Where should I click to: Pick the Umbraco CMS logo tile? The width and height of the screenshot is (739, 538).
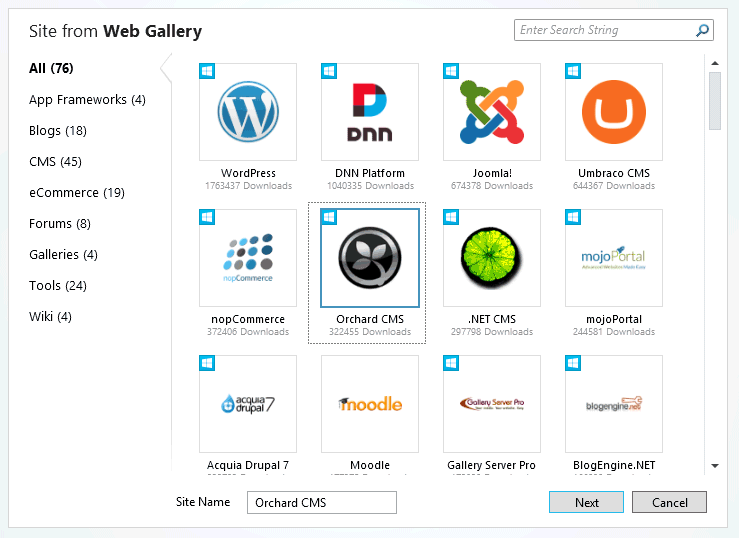click(614, 112)
